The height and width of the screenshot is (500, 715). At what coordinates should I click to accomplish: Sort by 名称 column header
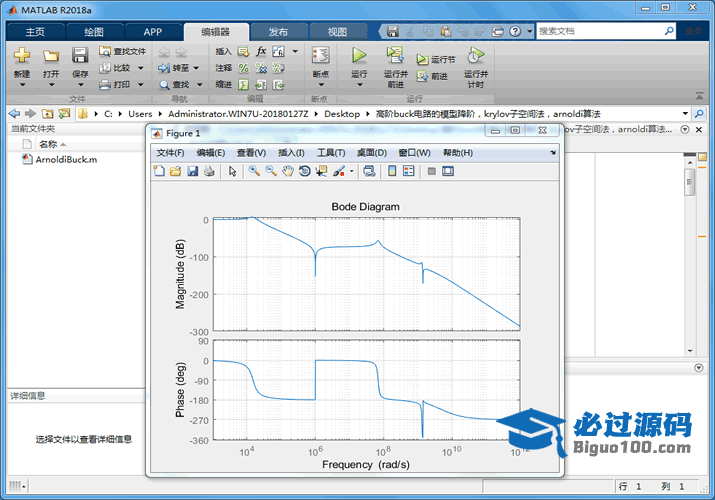[48, 144]
